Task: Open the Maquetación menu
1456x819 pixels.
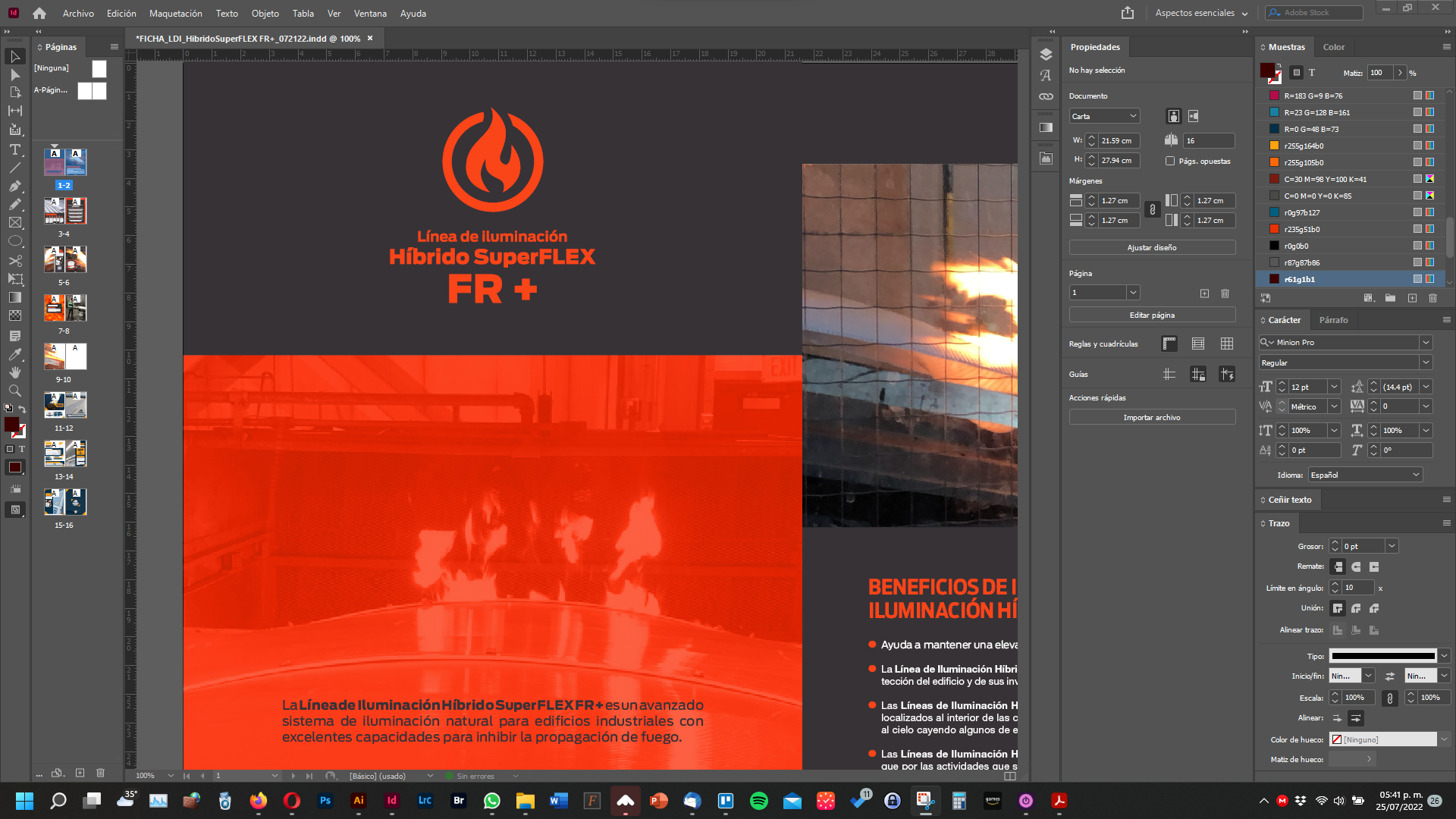Action: pos(175,13)
